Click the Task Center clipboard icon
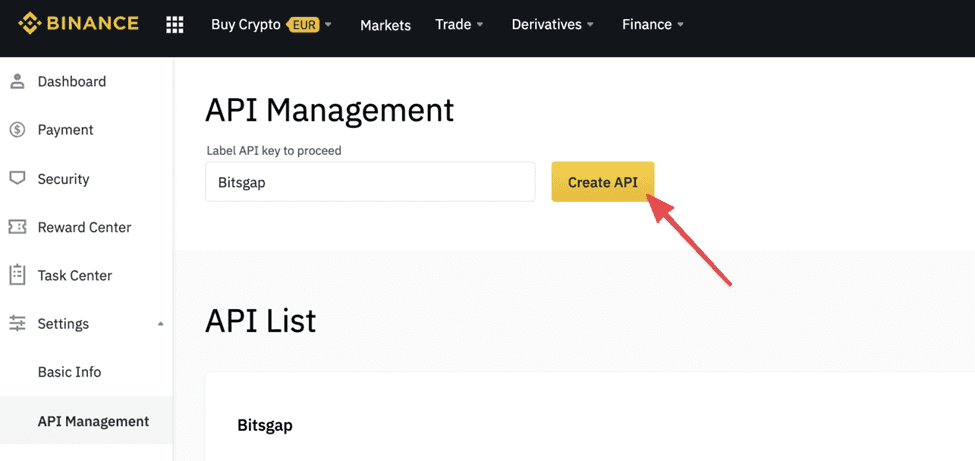 (17, 275)
